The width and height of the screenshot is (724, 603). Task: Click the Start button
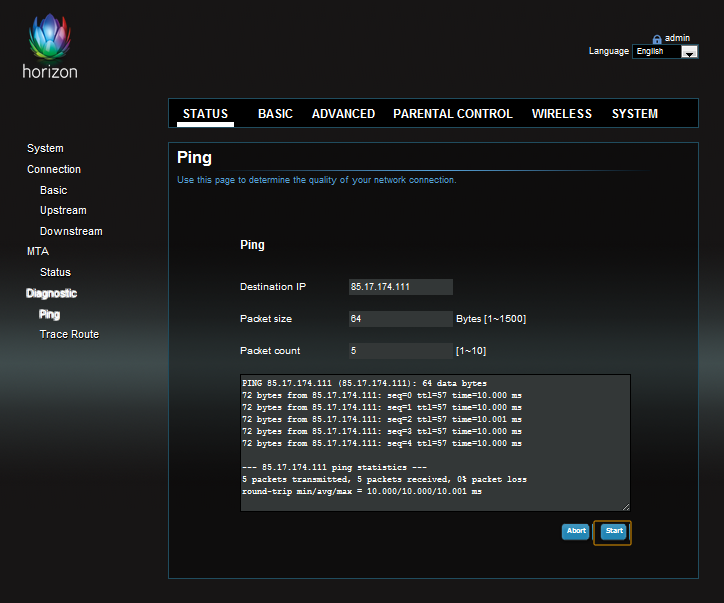point(614,531)
